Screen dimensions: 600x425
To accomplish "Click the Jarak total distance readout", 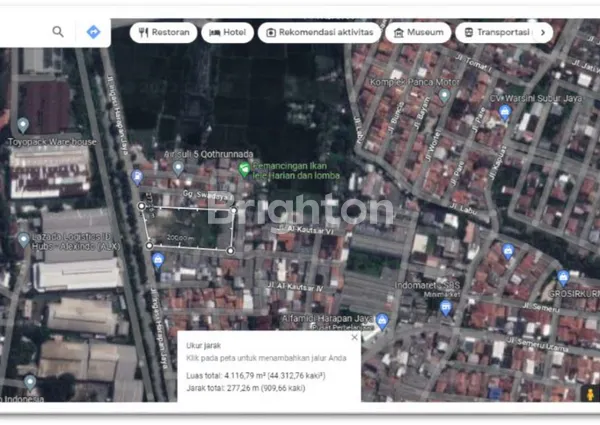I will coord(246,388).
